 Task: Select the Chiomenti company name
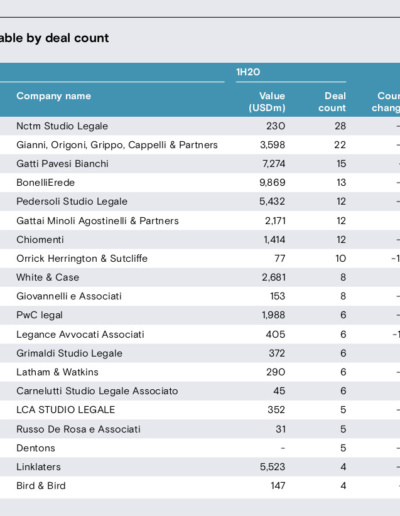point(40,240)
